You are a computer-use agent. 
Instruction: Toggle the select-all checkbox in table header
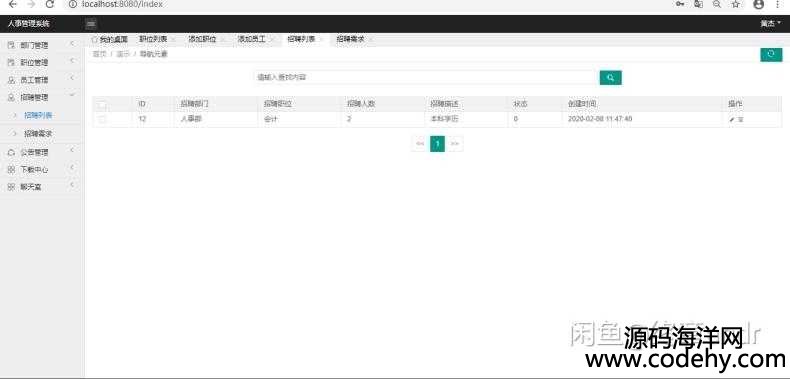point(102,105)
